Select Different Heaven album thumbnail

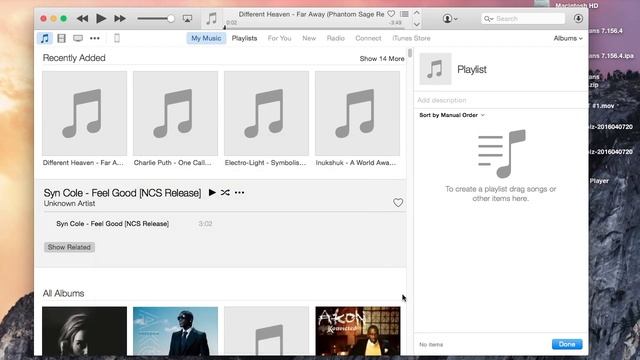pyautogui.click(x=84, y=113)
